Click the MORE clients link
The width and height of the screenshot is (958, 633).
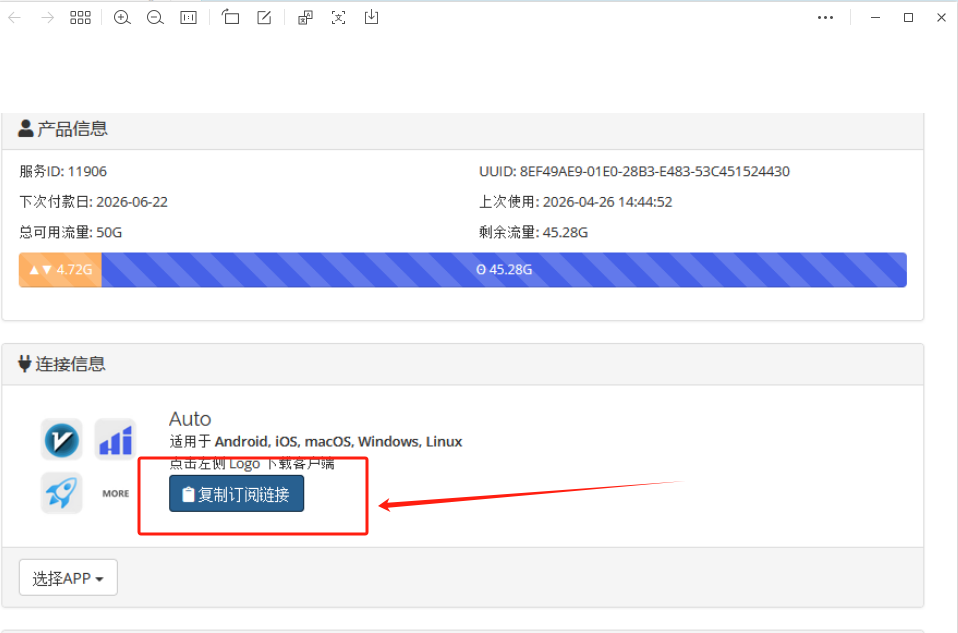115,493
